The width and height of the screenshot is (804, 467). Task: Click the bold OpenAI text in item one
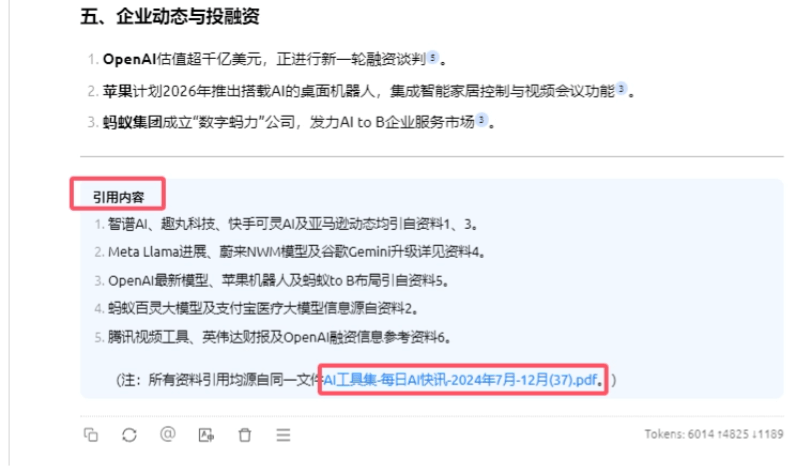pyautogui.click(x=129, y=59)
